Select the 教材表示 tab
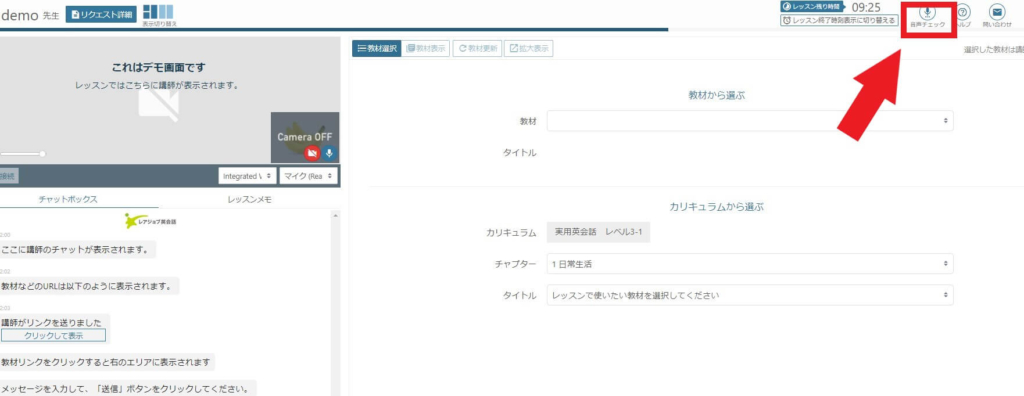1024x396 pixels. (426, 48)
